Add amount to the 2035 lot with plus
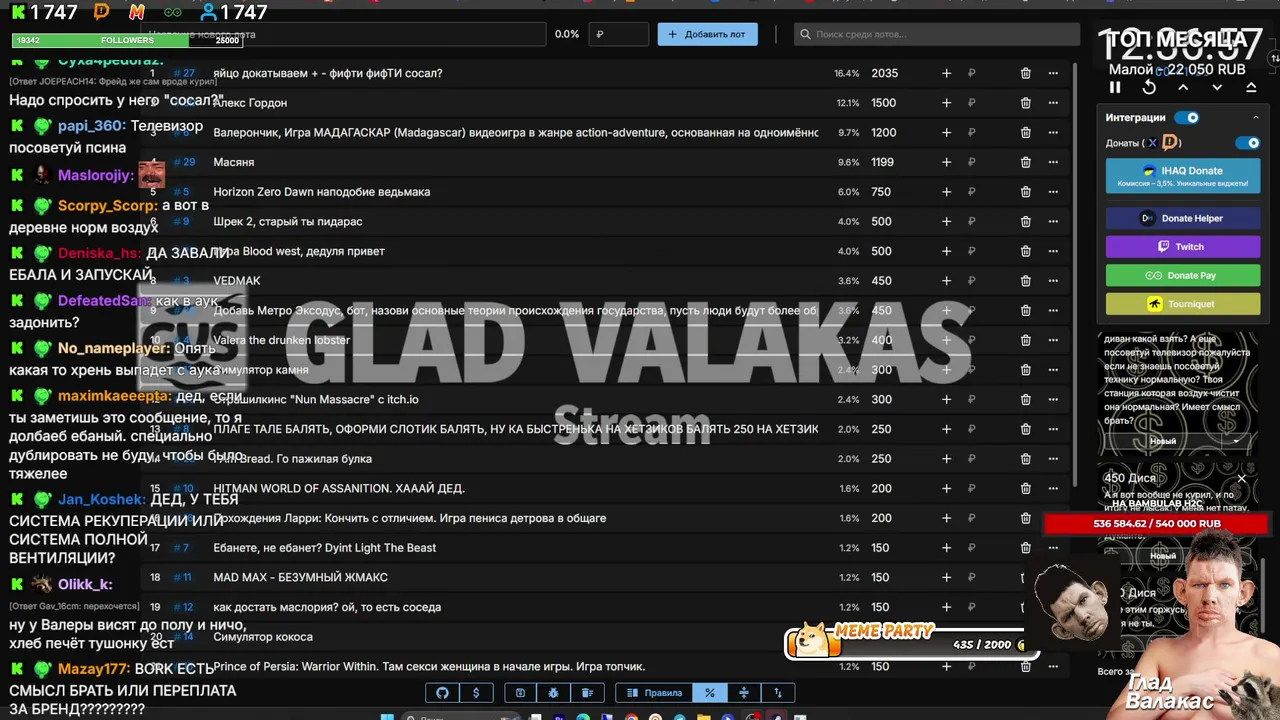 [x=946, y=73]
